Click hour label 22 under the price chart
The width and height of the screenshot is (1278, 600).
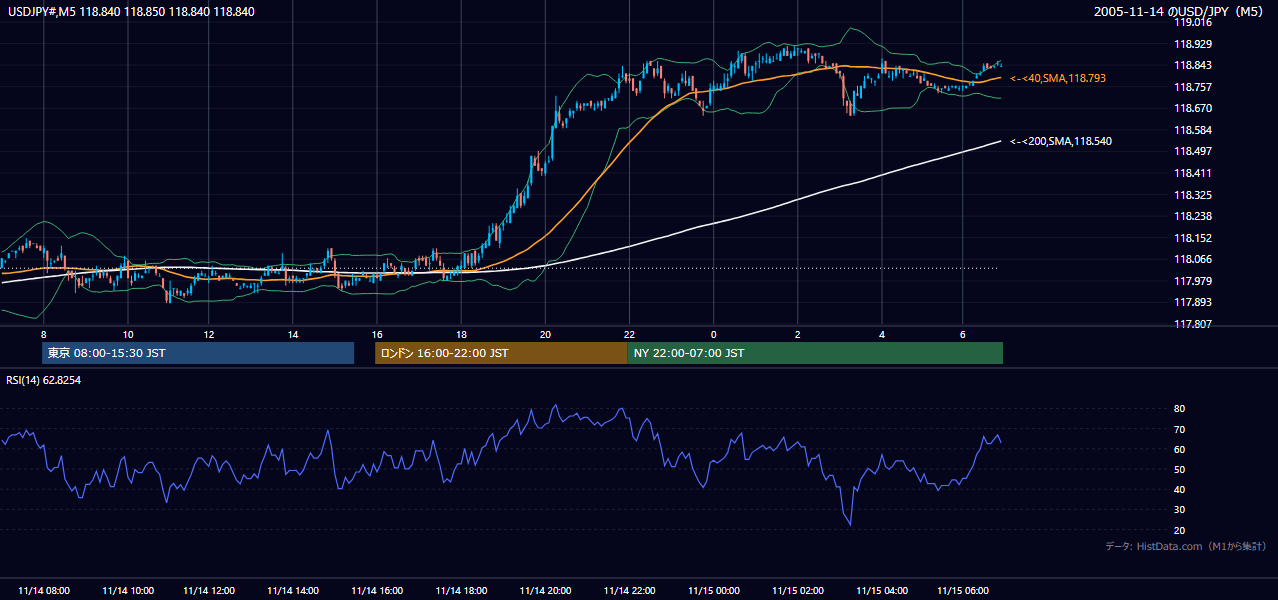629,334
